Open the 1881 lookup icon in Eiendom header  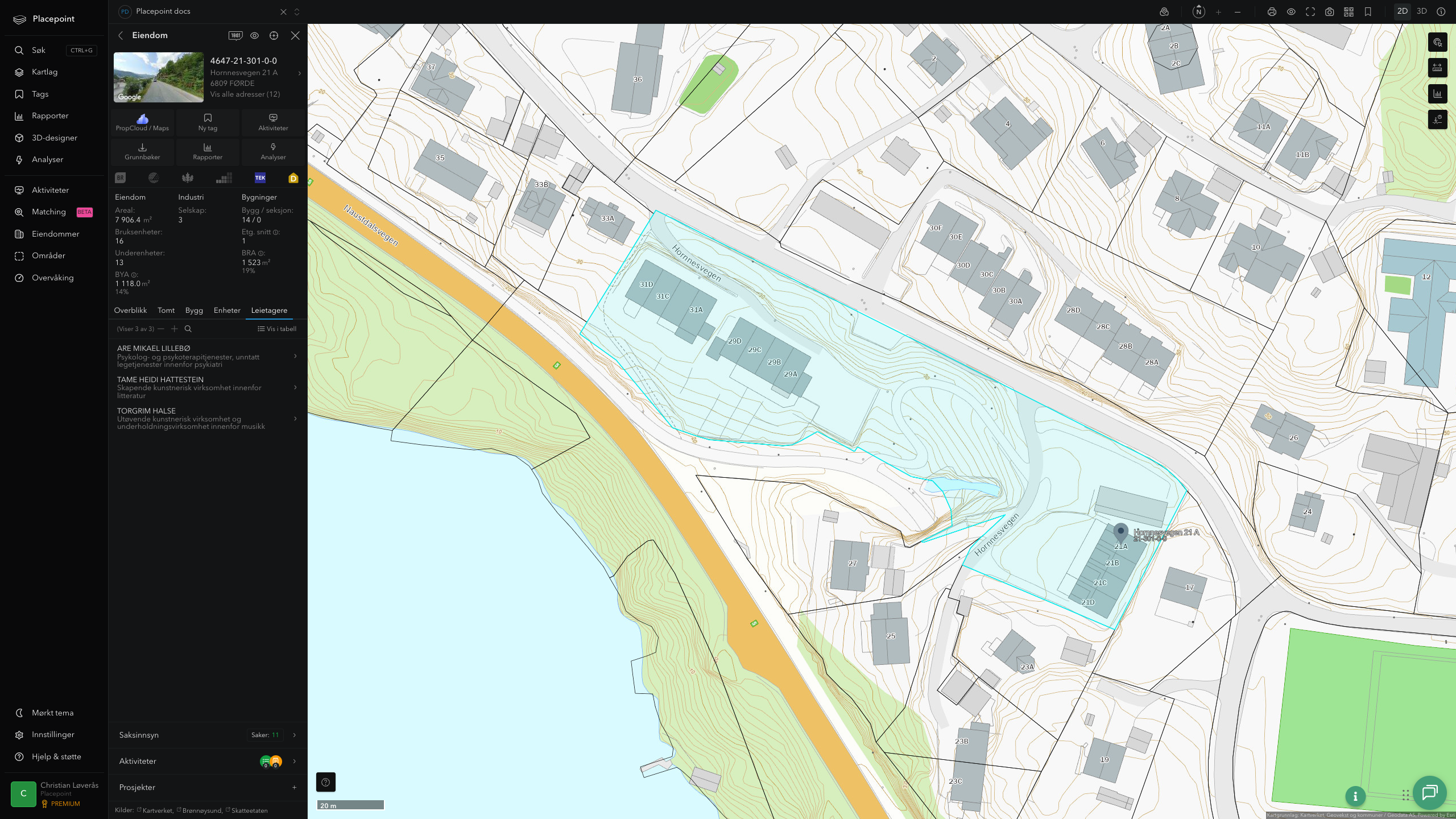pos(235,35)
